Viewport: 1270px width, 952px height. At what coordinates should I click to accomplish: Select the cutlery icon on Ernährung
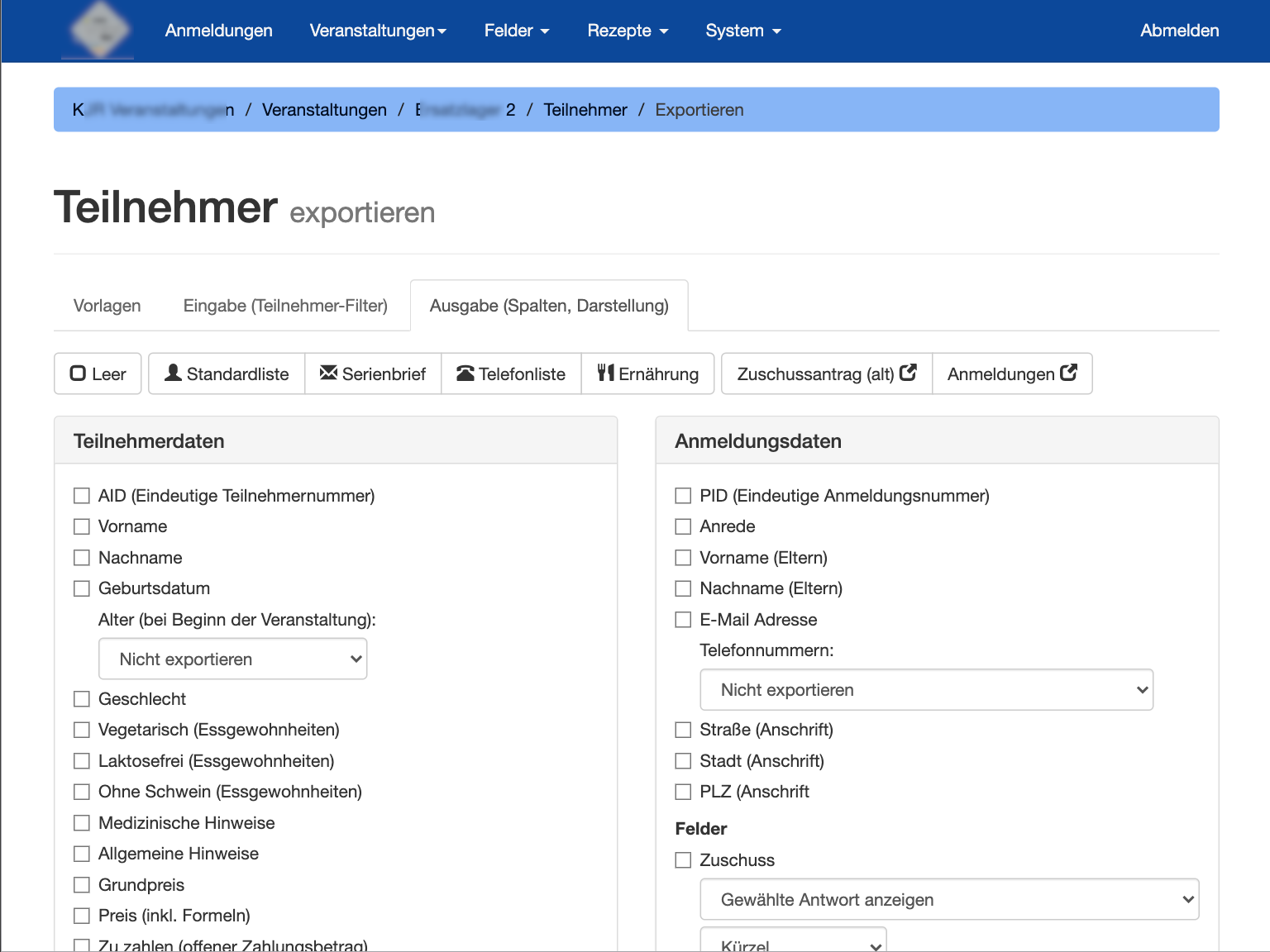pyautogui.click(x=606, y=373)
